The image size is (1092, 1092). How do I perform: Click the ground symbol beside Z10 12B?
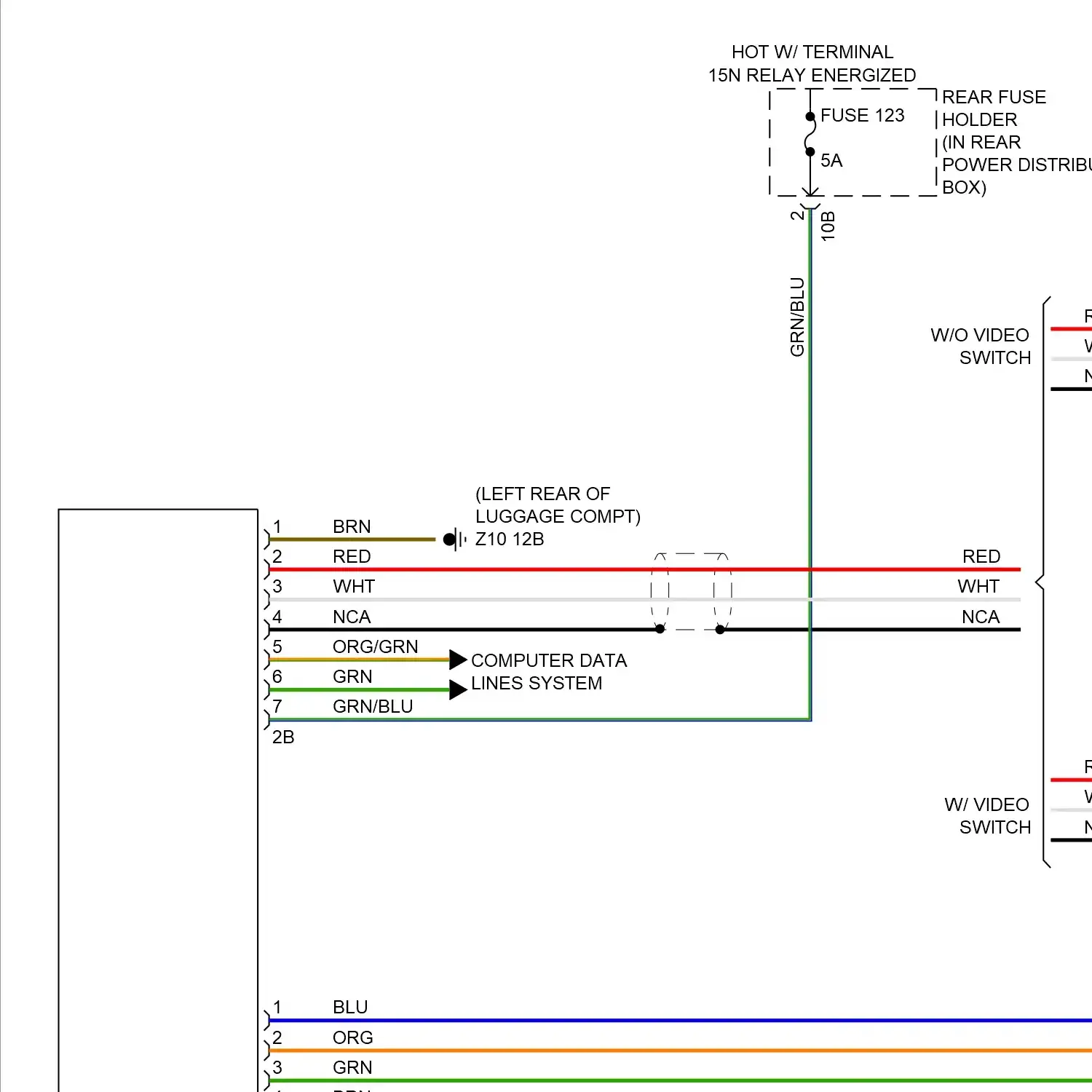(455, 539)
